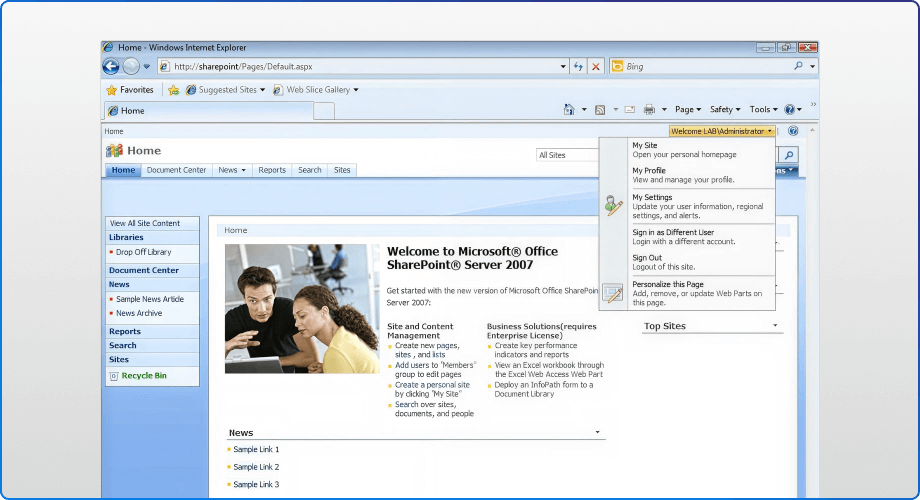Click the Recycle Bin link text
This screenshot has width=920, height=500.
pos(144,376)
